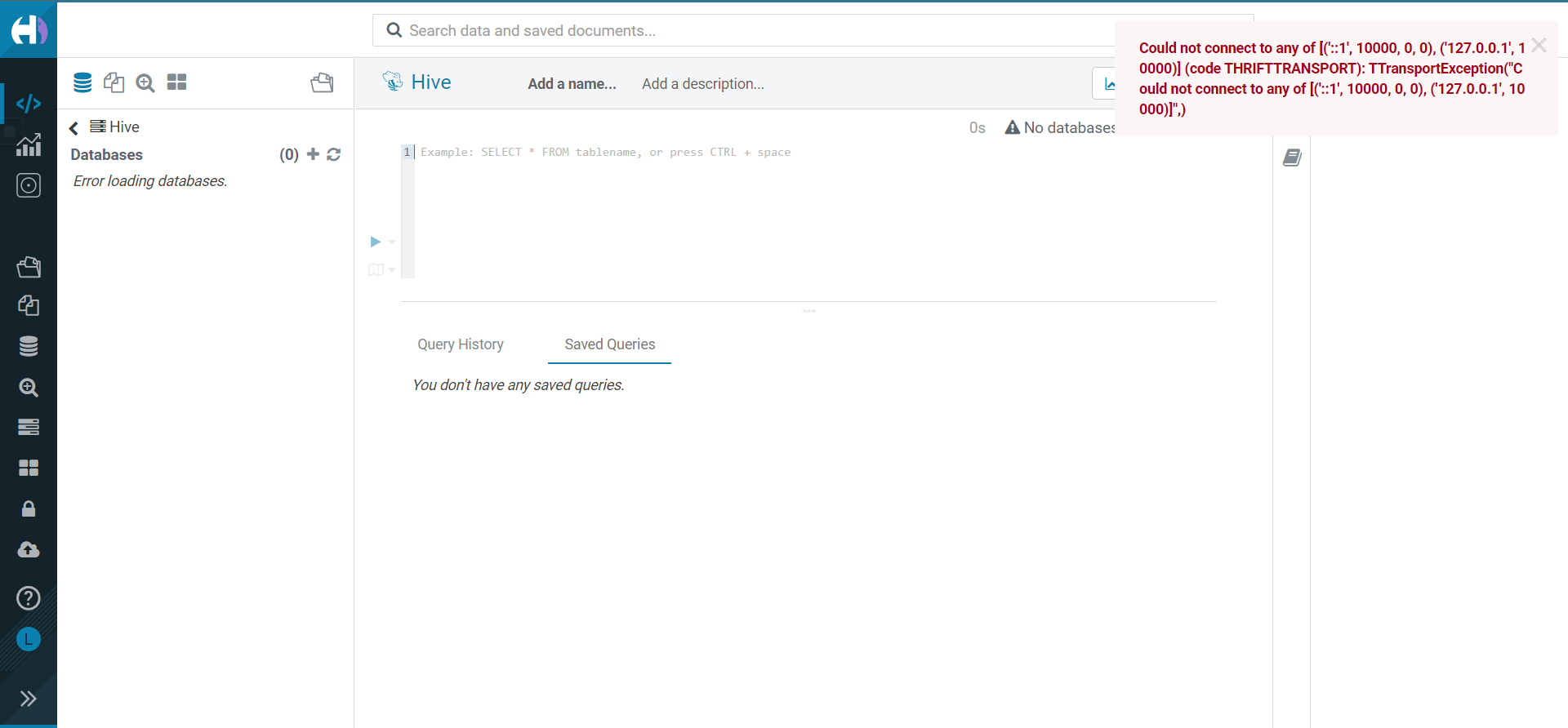The image size is (1568, 728).
Task: Switch to Query History tab
Action: pos(461,344)
